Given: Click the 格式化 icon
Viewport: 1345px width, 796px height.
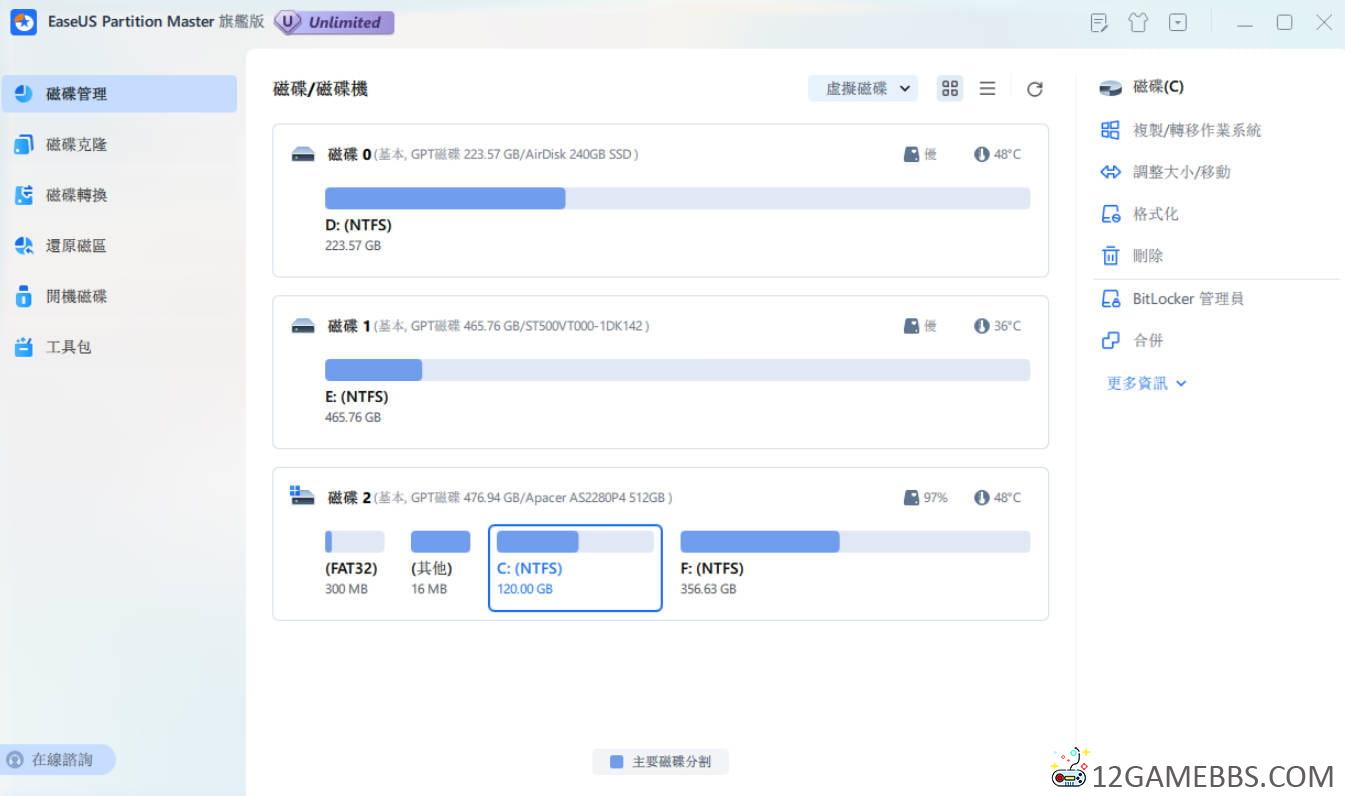Looking at the screenshot, I should coord(1110,214).
